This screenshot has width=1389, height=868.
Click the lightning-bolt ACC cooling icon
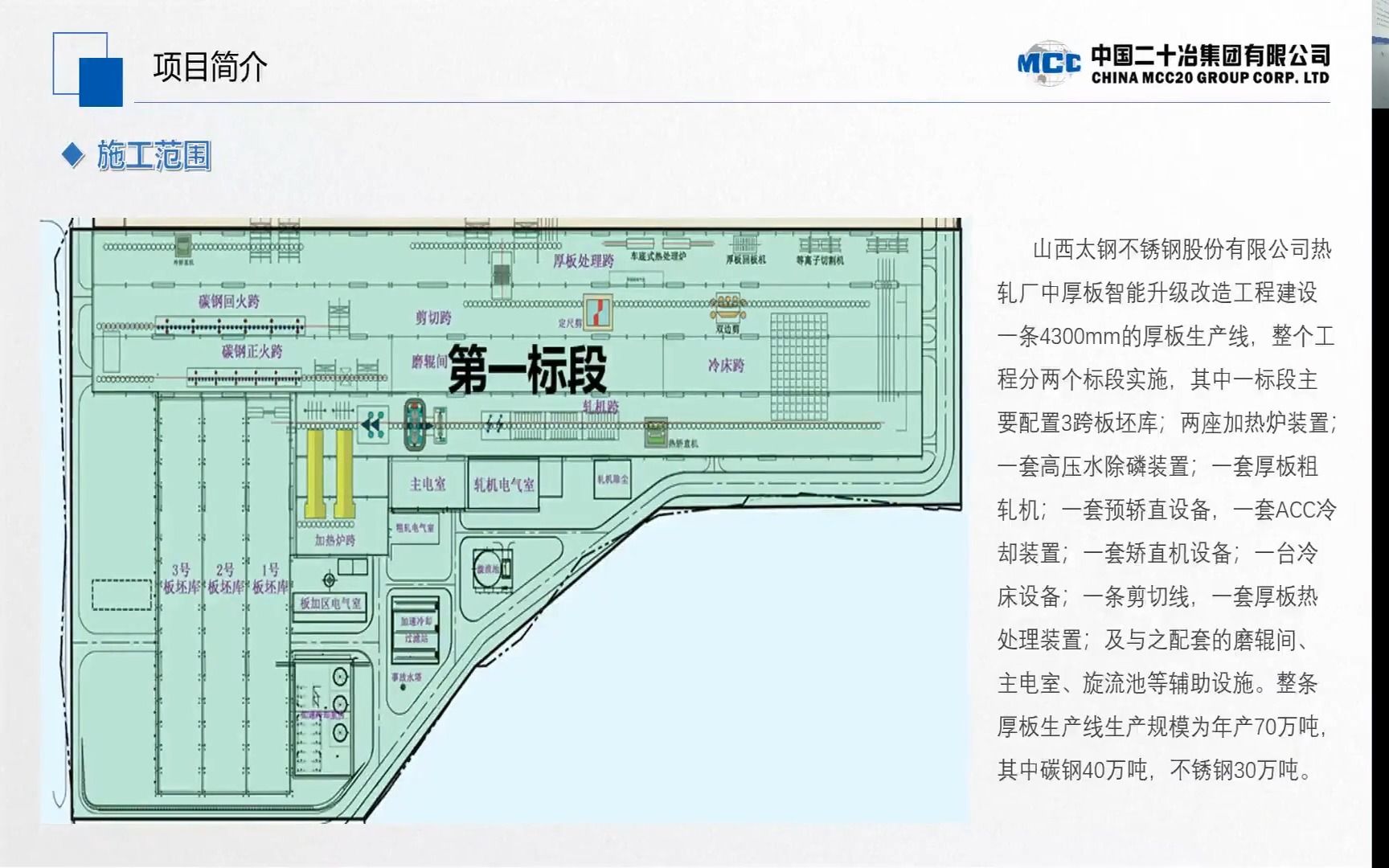(494, 424)
